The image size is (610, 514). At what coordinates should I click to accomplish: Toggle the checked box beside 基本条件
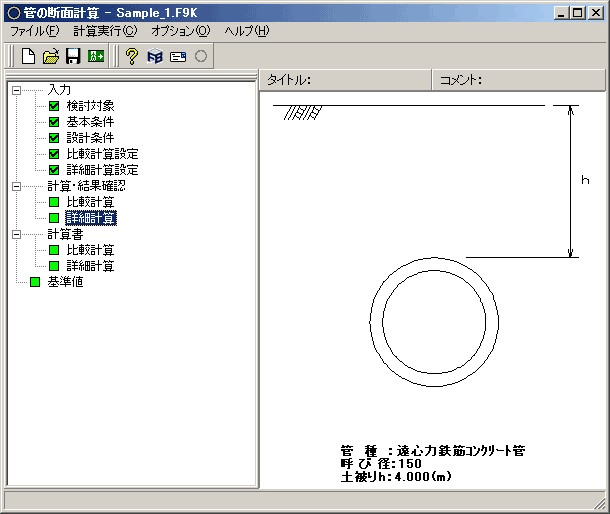(54, 122)
